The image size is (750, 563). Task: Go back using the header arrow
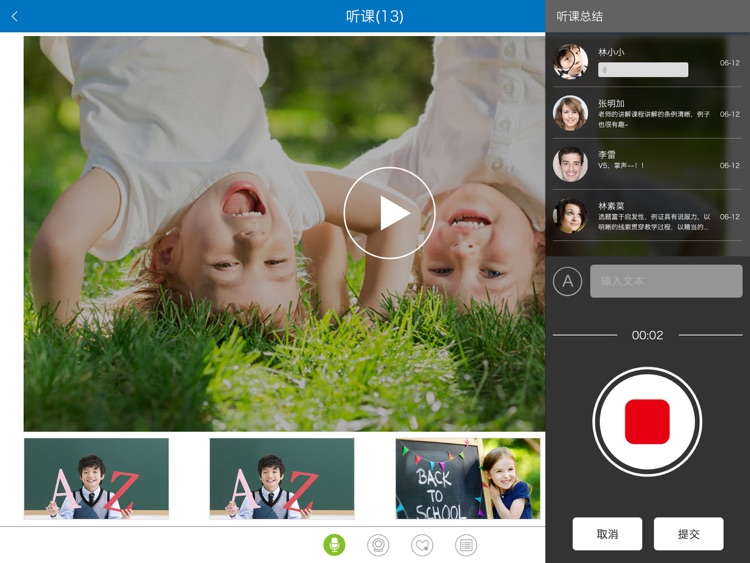tap(14, 16)
